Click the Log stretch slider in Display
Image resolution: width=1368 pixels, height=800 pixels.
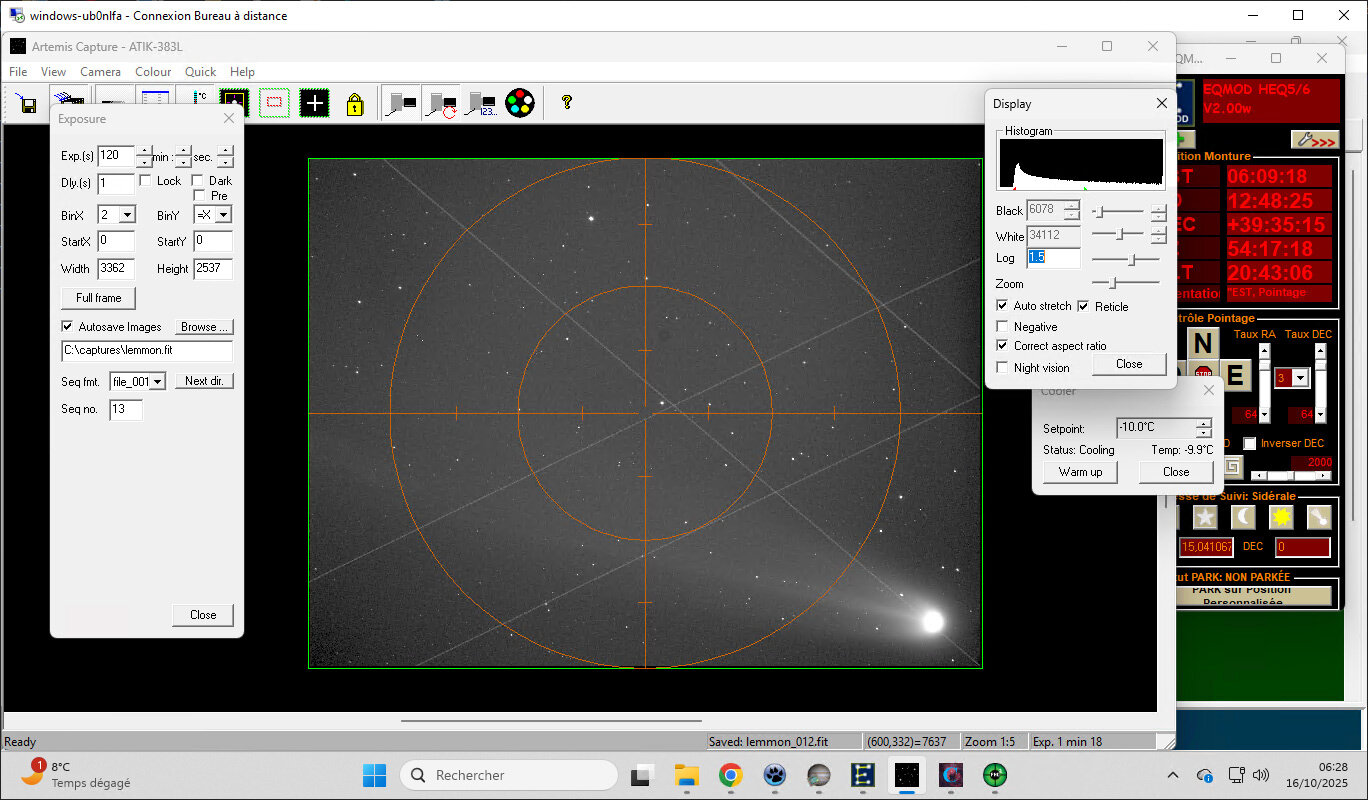click(x=1130, y=259)
